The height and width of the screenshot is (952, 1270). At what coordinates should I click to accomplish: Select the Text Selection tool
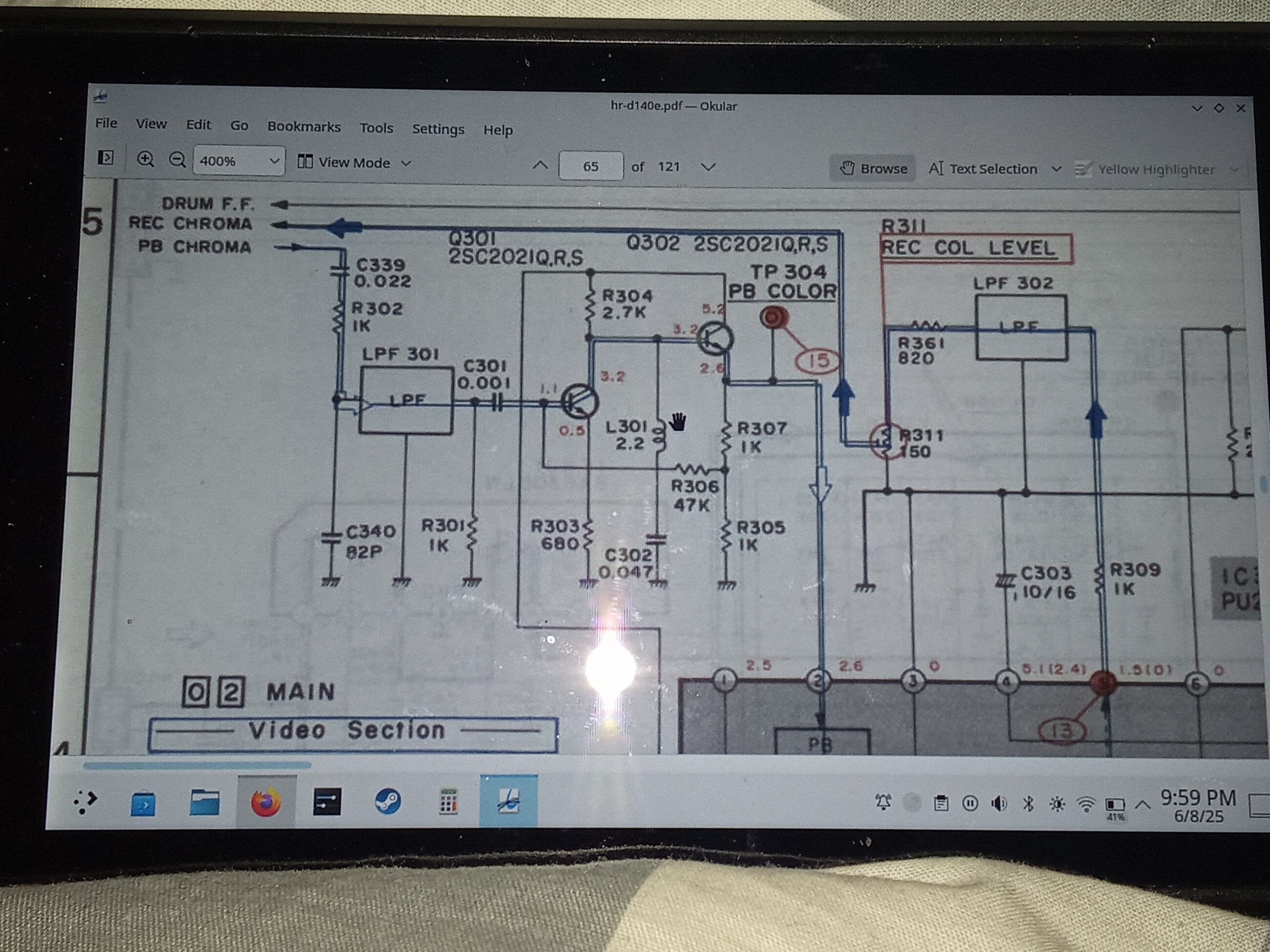[x=983, y=169]
